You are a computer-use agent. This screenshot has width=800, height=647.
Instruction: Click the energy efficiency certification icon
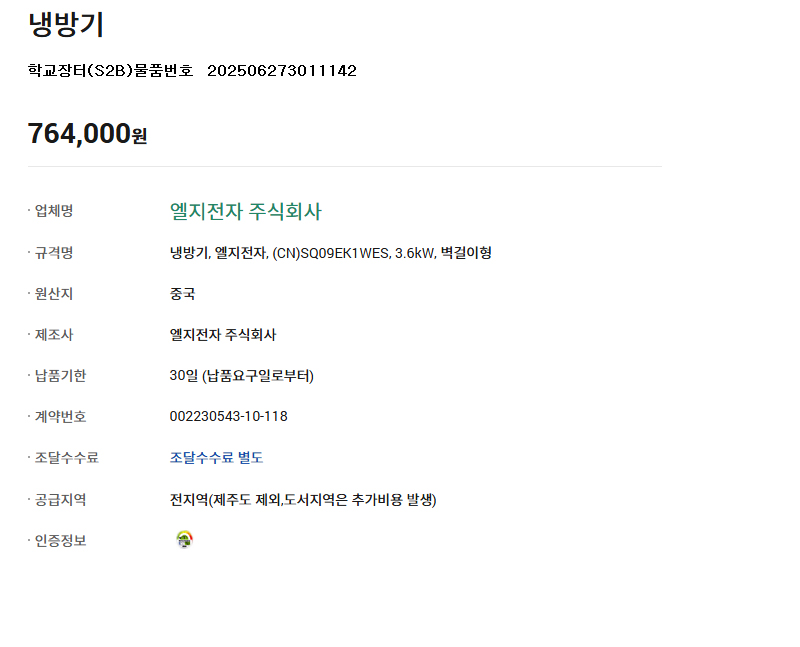coord(184,539)
